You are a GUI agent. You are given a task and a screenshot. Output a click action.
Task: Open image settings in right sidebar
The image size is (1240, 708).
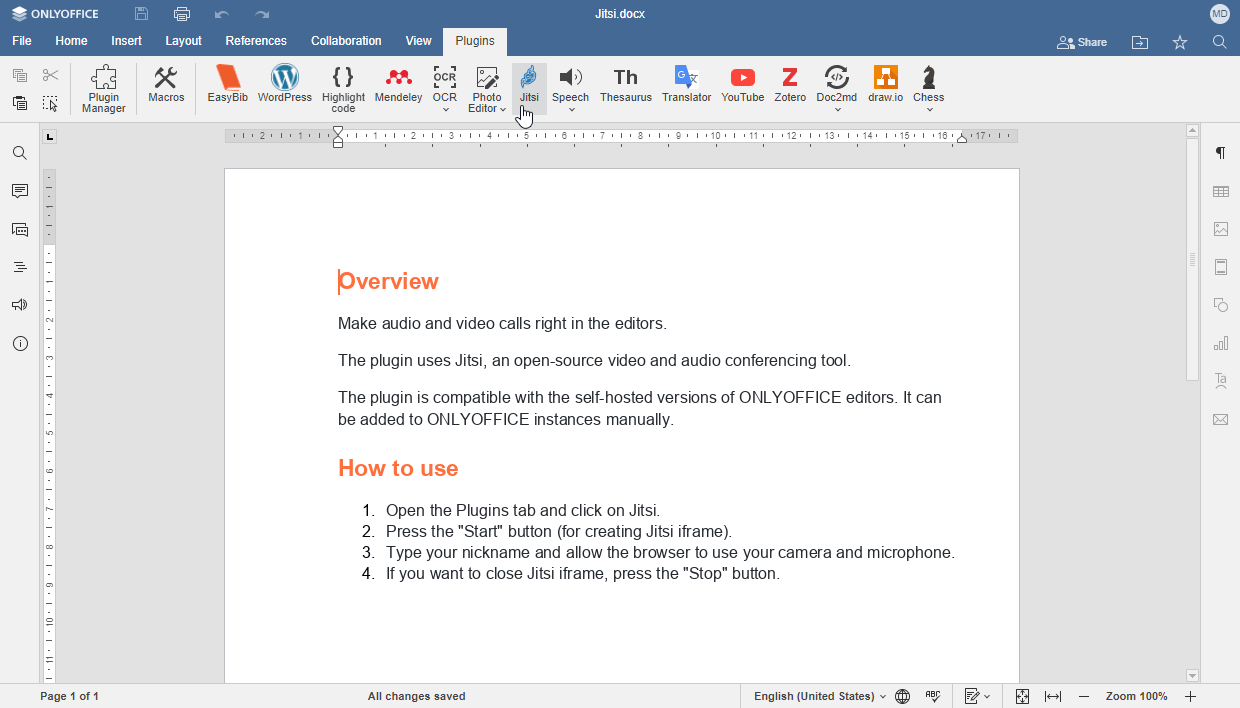point(1221,229)
